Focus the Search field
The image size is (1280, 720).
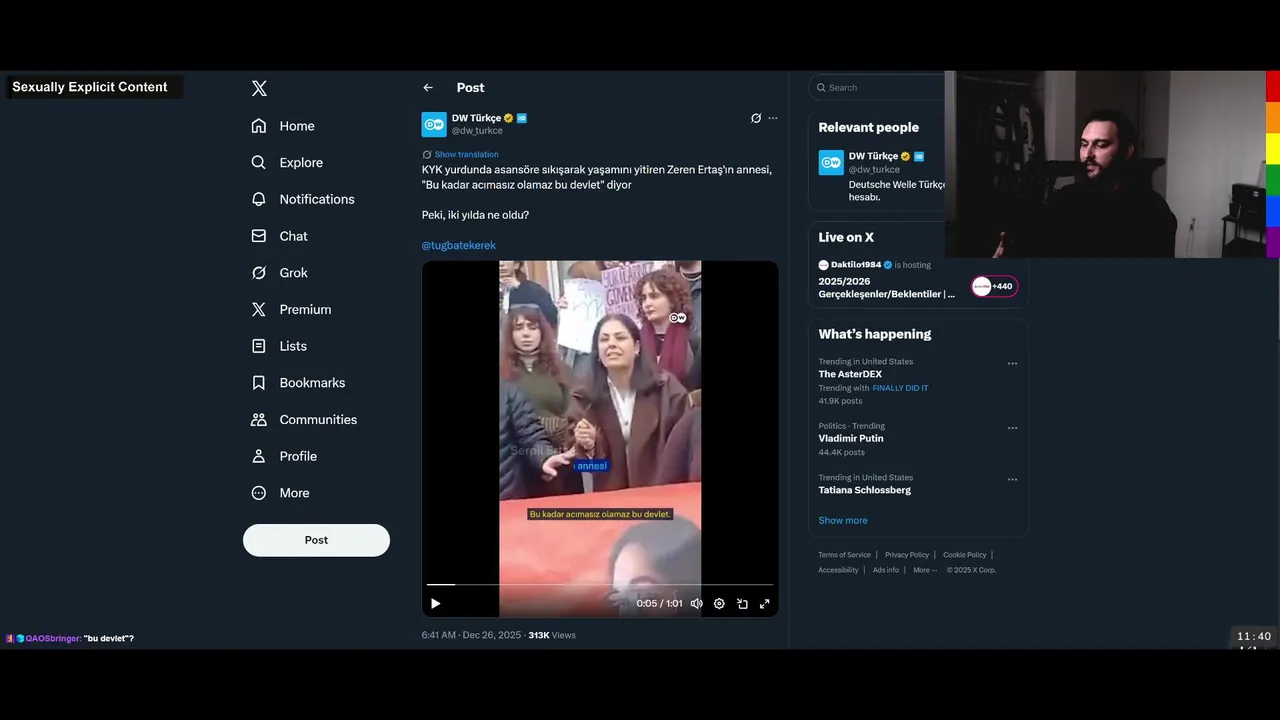[x=876, y=88]
